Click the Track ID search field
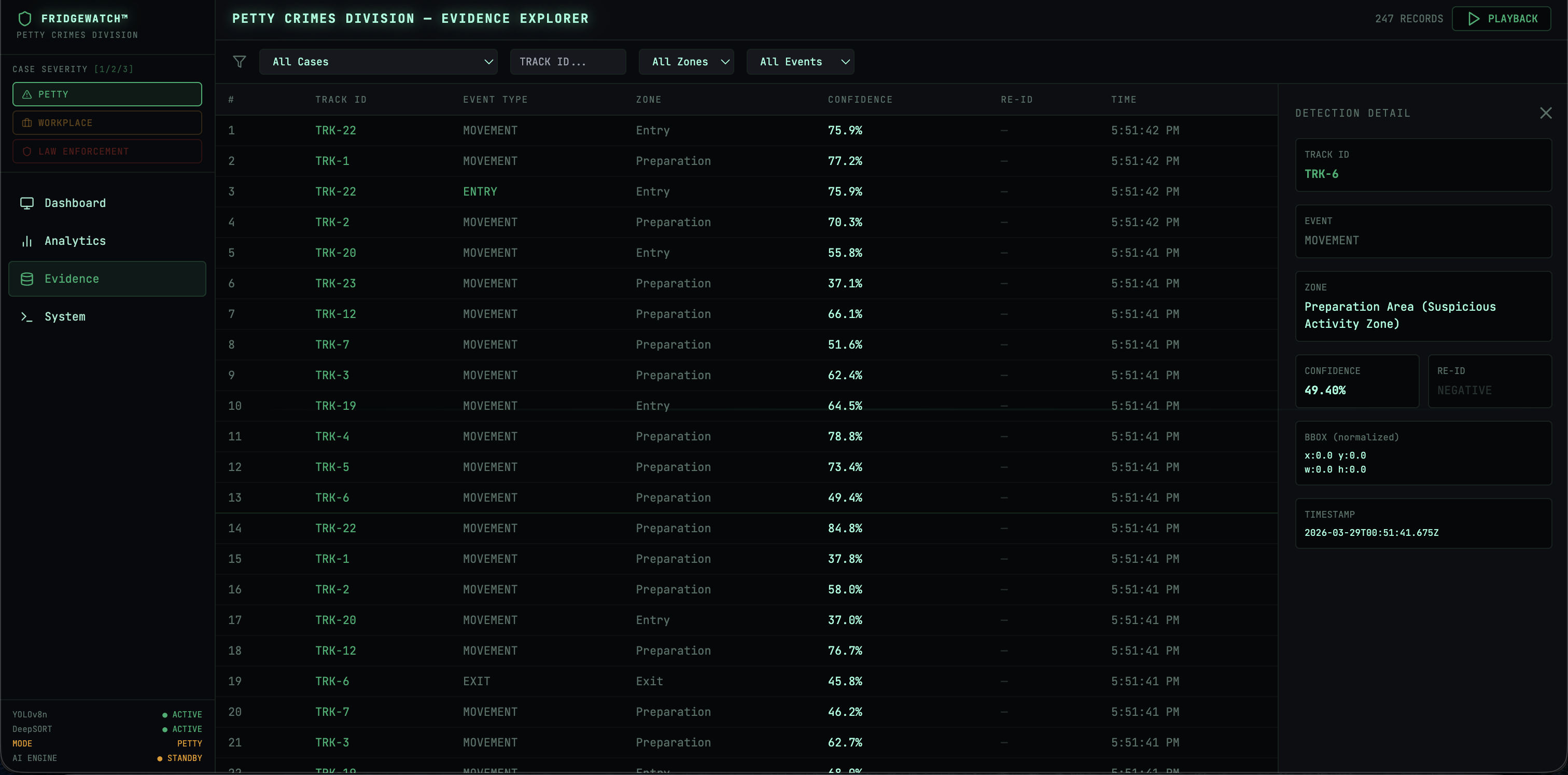1568x775 pixels. tap(567, 62)
